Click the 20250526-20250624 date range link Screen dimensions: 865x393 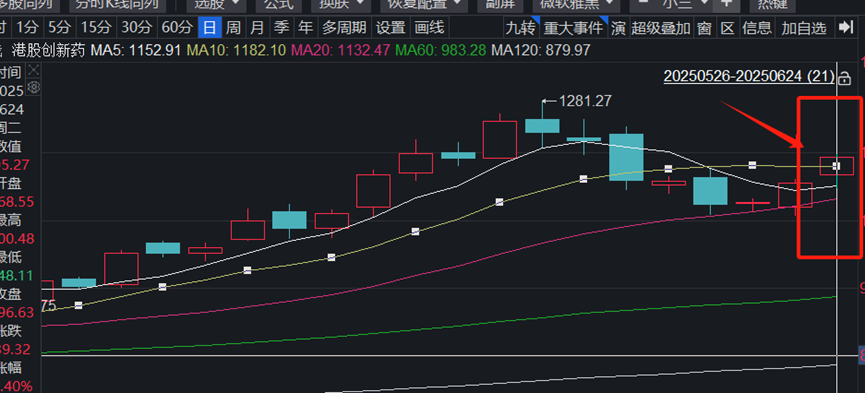pos(749,76)
